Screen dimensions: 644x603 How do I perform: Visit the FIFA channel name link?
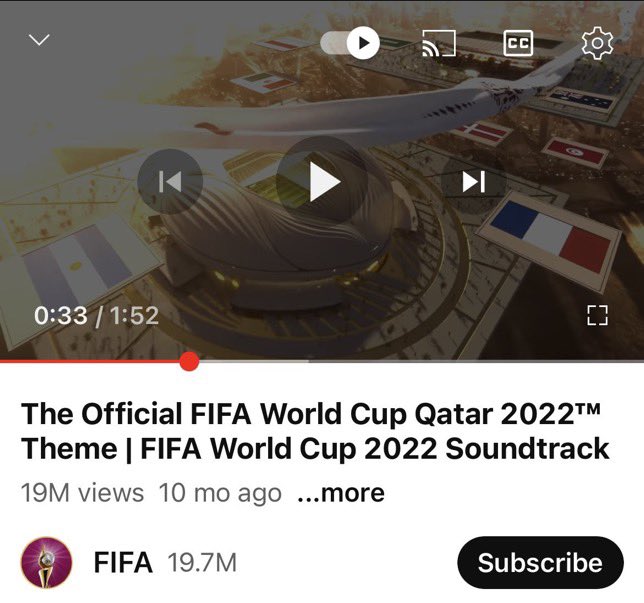pos(123,562)
